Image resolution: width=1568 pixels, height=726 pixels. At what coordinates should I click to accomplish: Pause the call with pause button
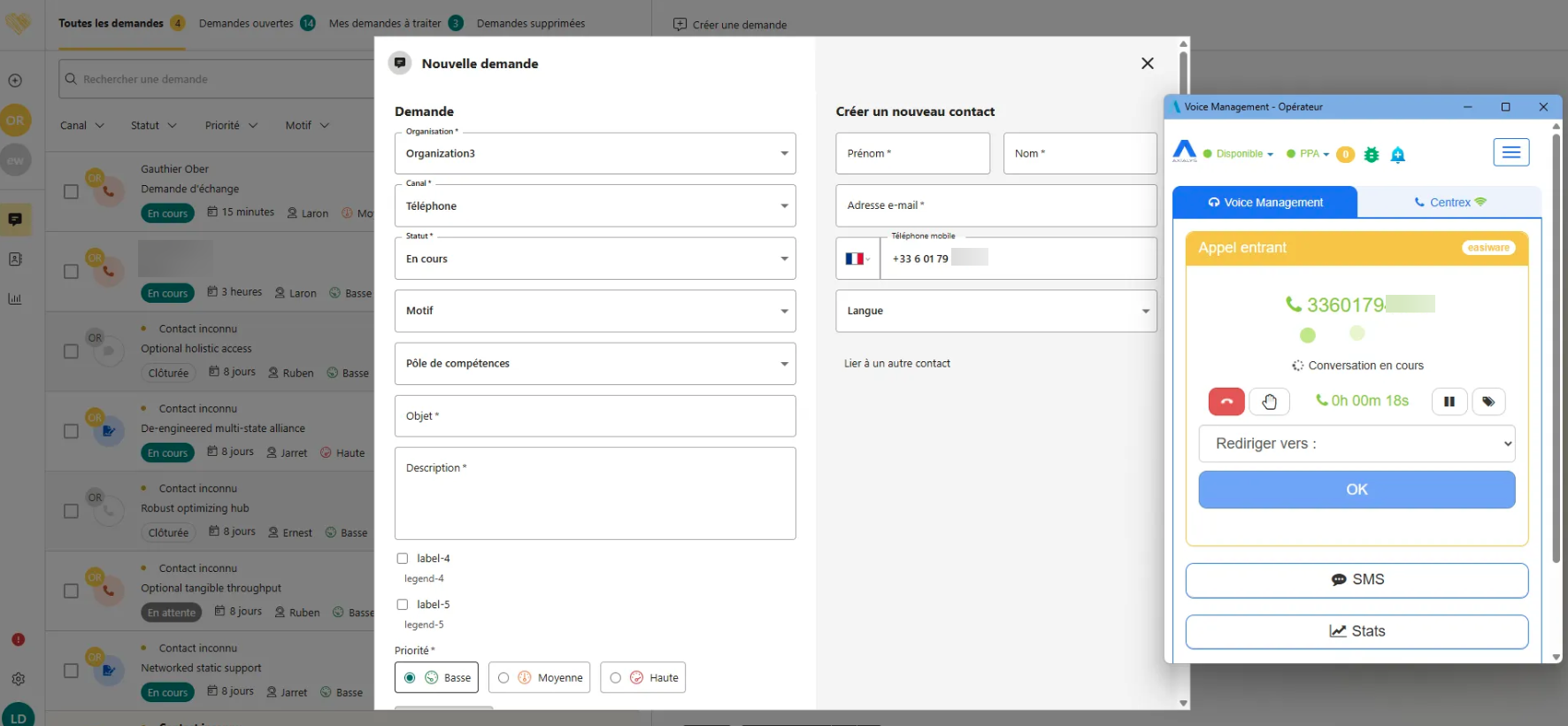[1449, 402]
